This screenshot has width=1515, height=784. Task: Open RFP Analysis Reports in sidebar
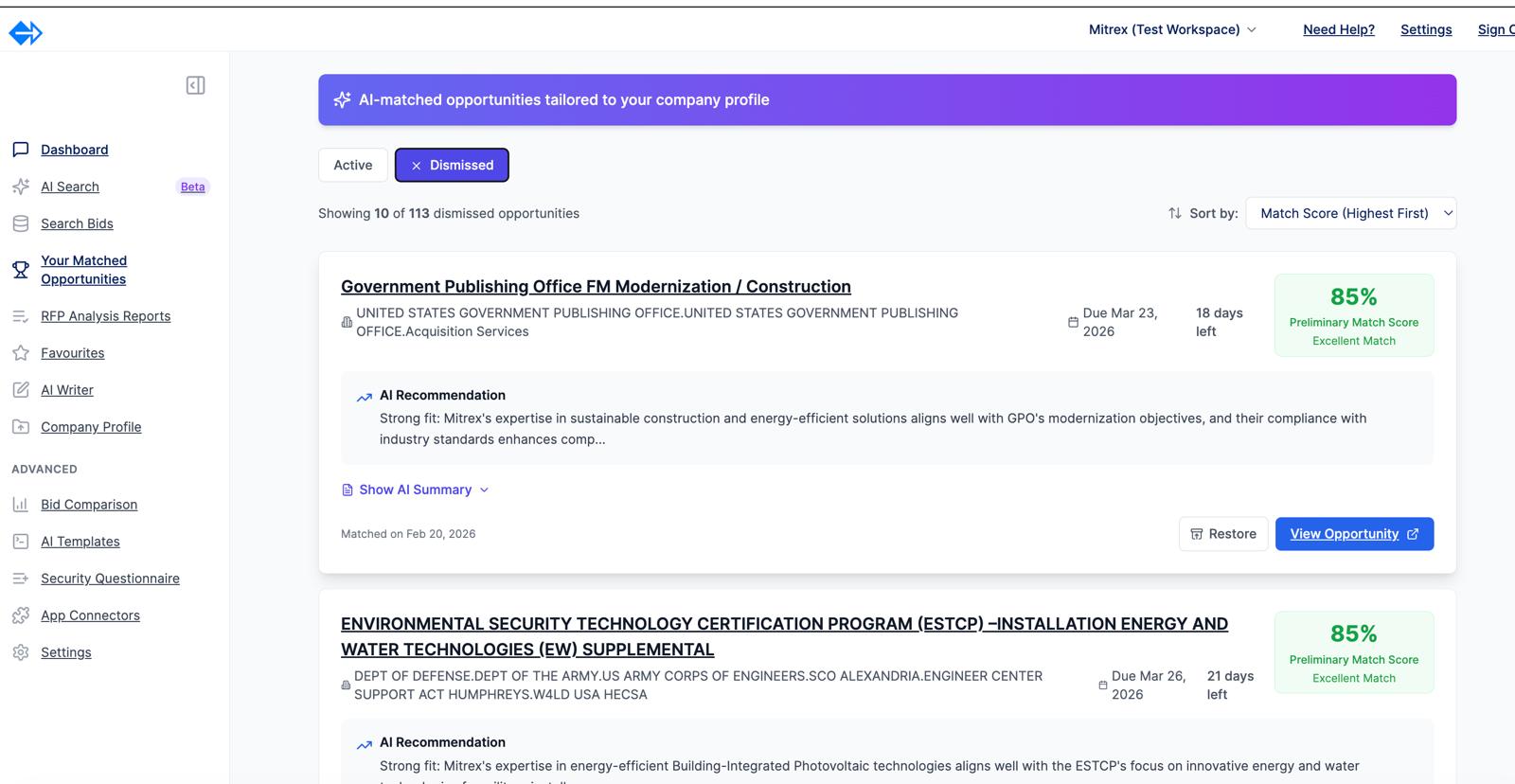pos(105,316)
